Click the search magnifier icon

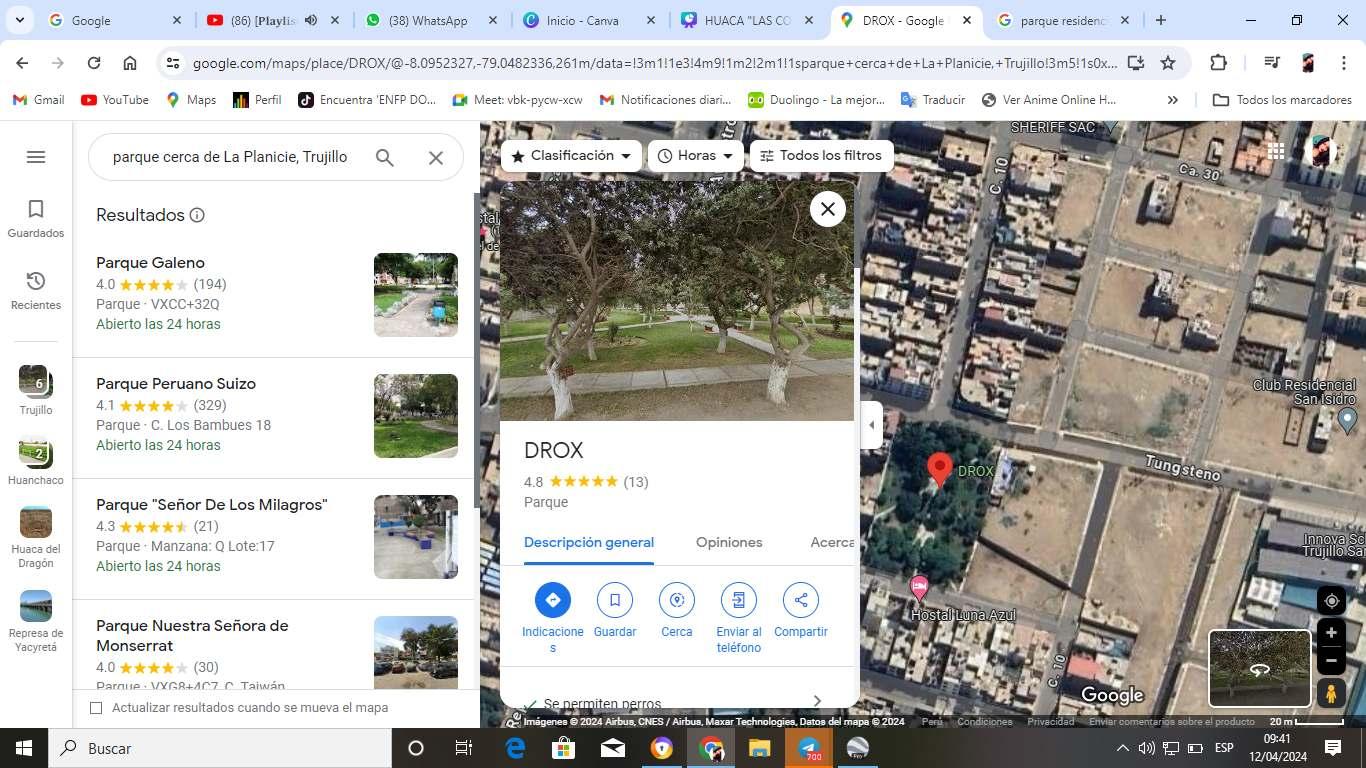point(384,157)
